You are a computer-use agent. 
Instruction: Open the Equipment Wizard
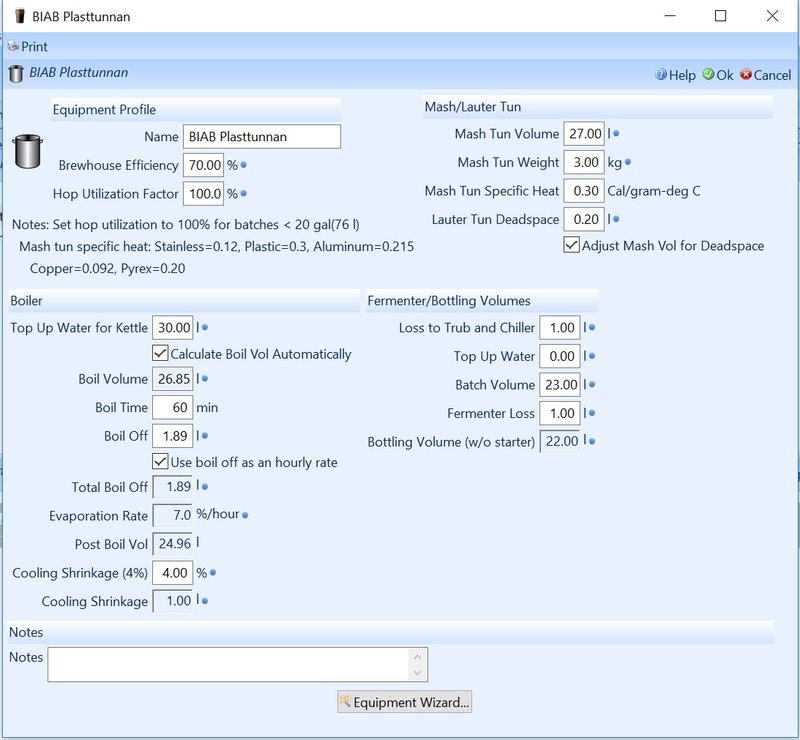tap(404, 702)
